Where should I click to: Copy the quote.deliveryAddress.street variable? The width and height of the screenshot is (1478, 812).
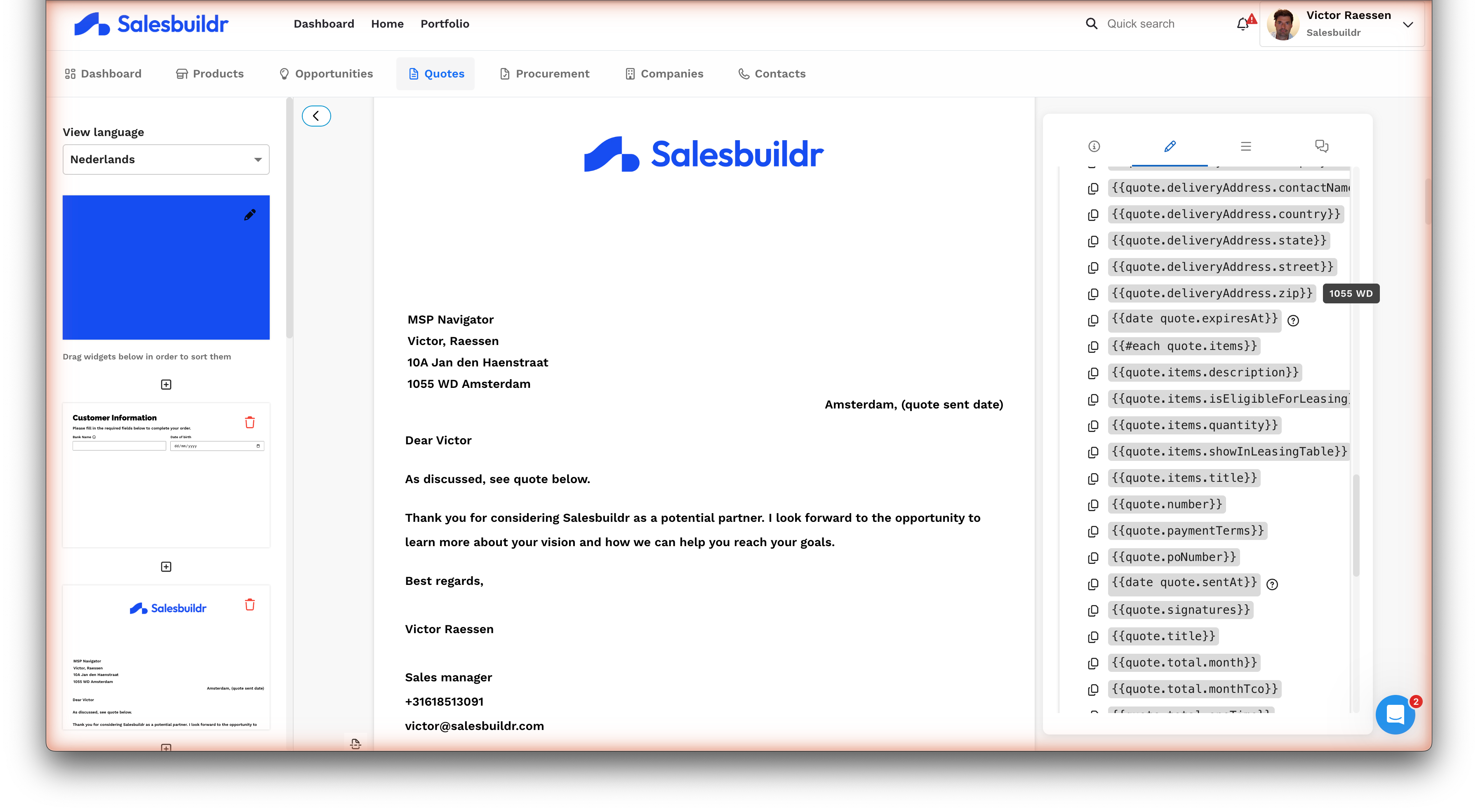[x=1093, y=267]
